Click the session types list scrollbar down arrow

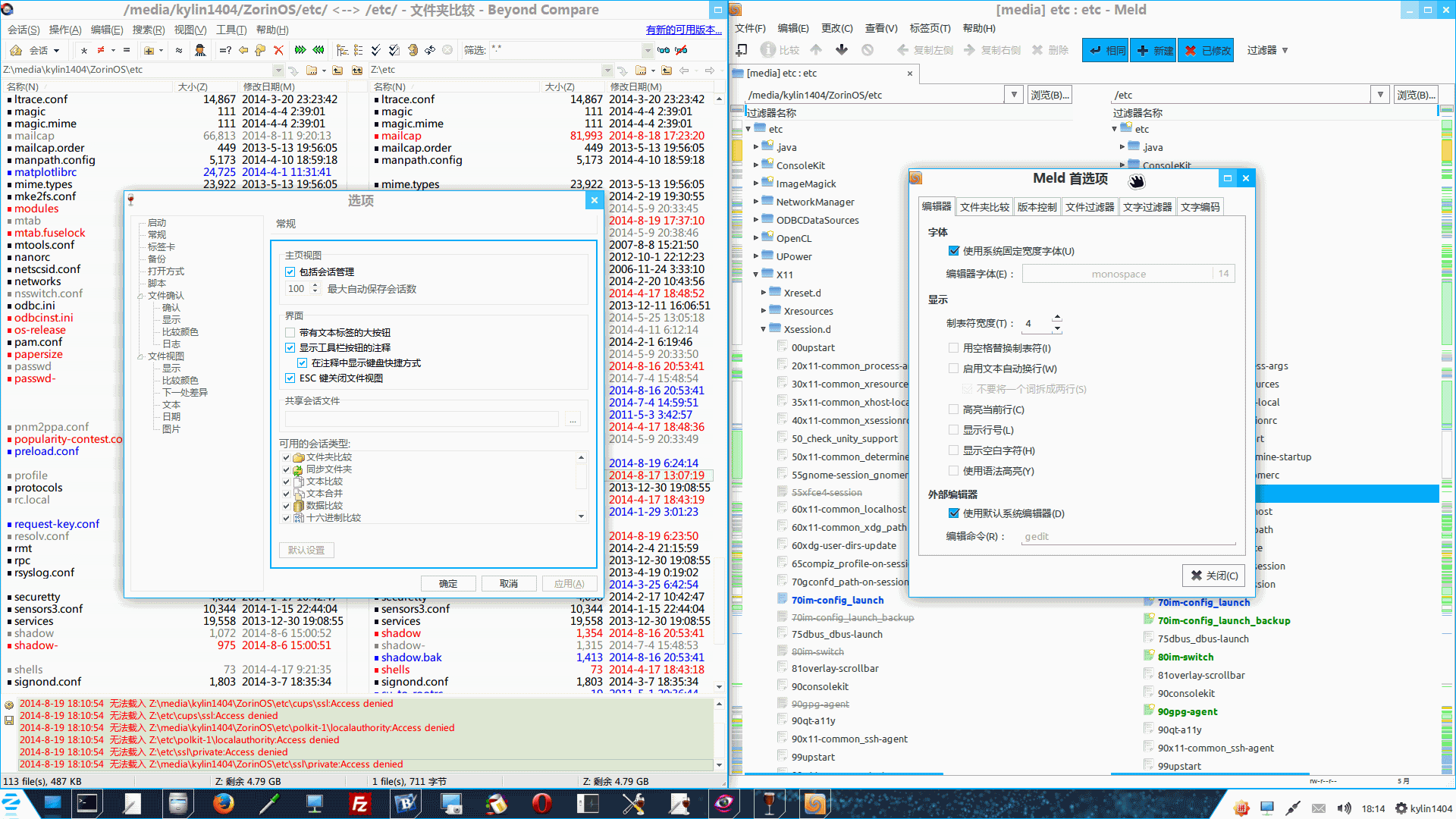581,516
